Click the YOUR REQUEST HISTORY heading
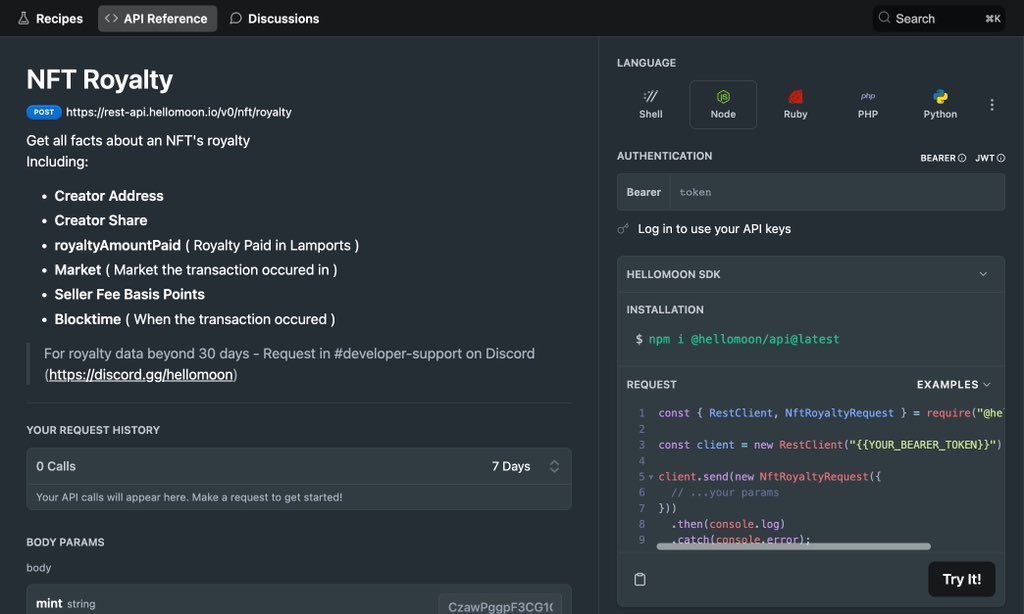This screenshot has height=614, width=1024. pyautogui.click(x=93, y=430)
